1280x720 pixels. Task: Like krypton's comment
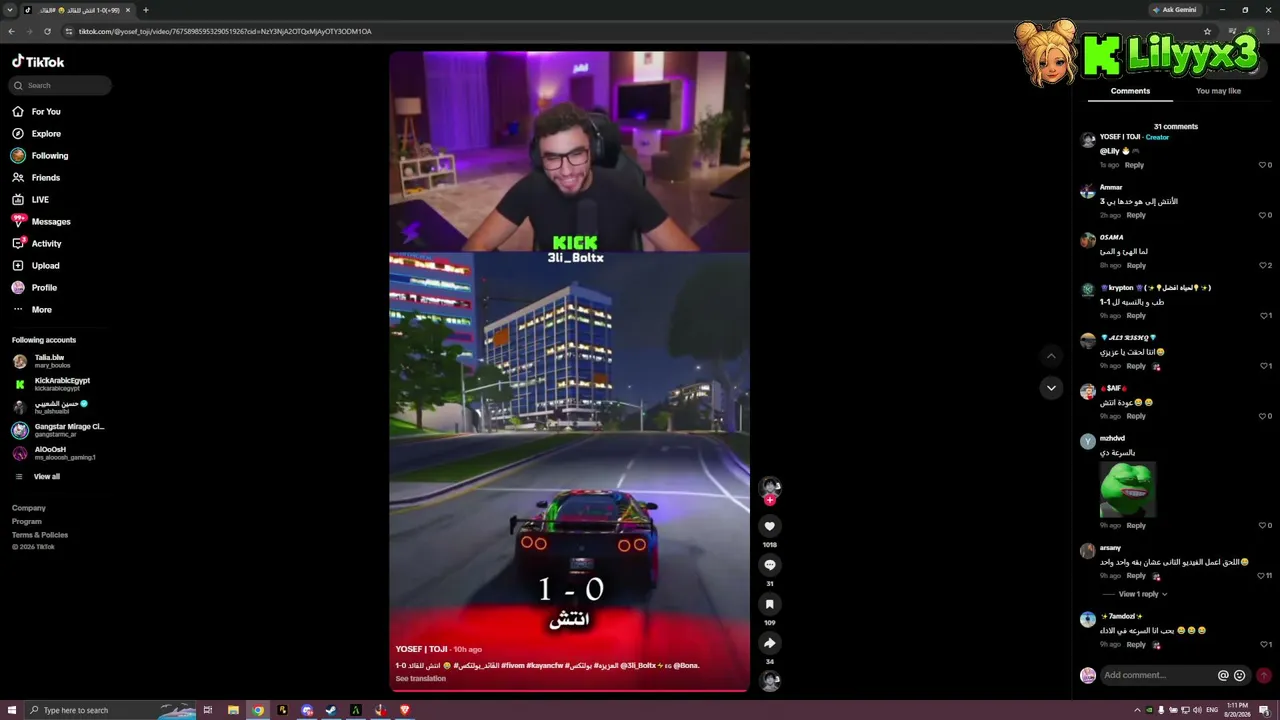[1263, 316]
